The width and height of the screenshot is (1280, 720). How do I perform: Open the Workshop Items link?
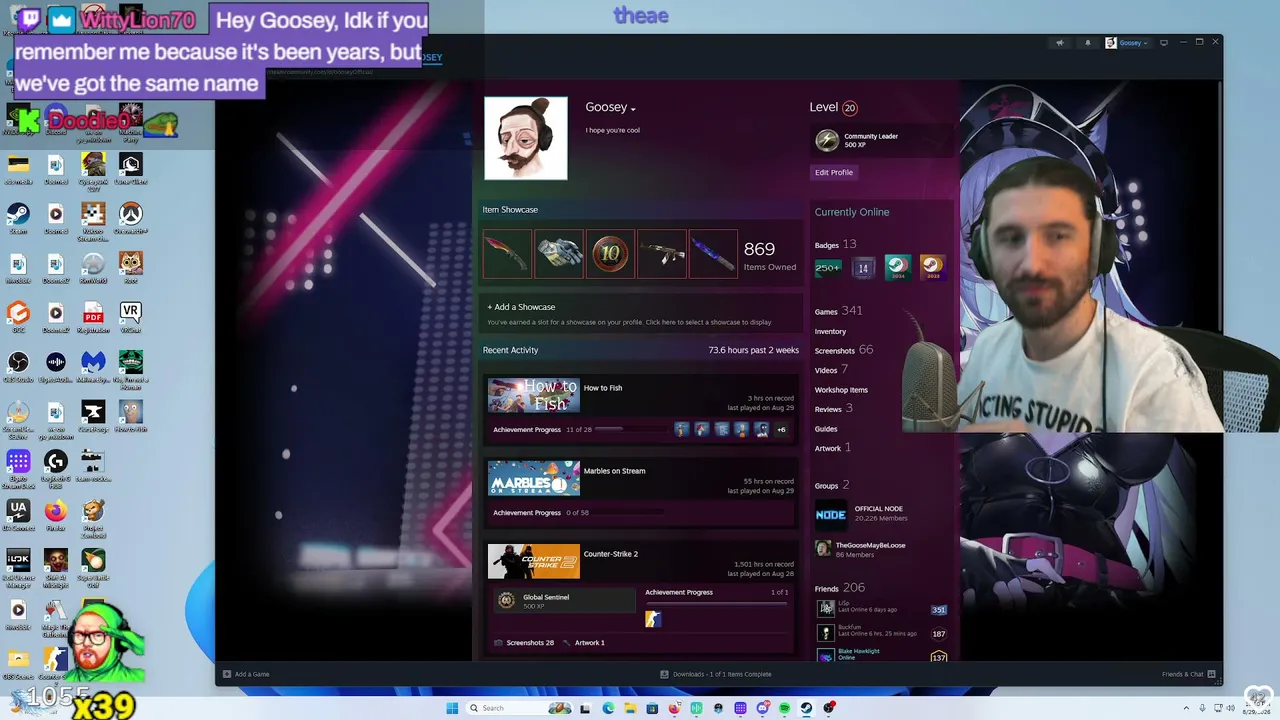[841, 390]
